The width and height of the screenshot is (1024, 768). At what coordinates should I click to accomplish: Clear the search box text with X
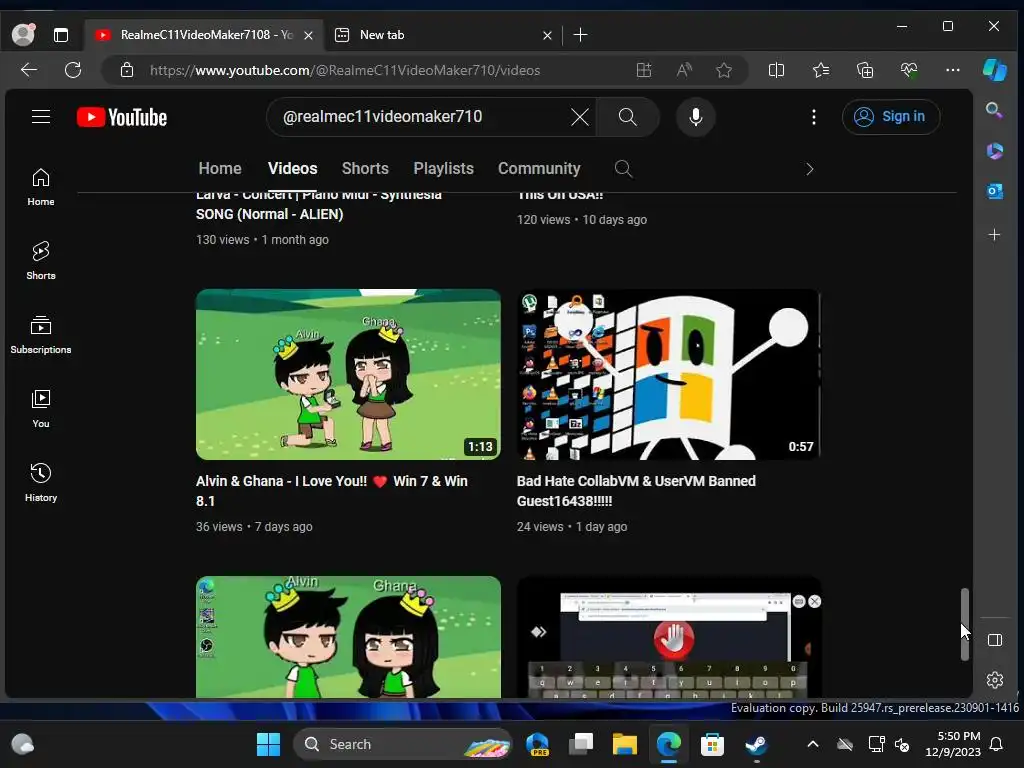(579, 117)
